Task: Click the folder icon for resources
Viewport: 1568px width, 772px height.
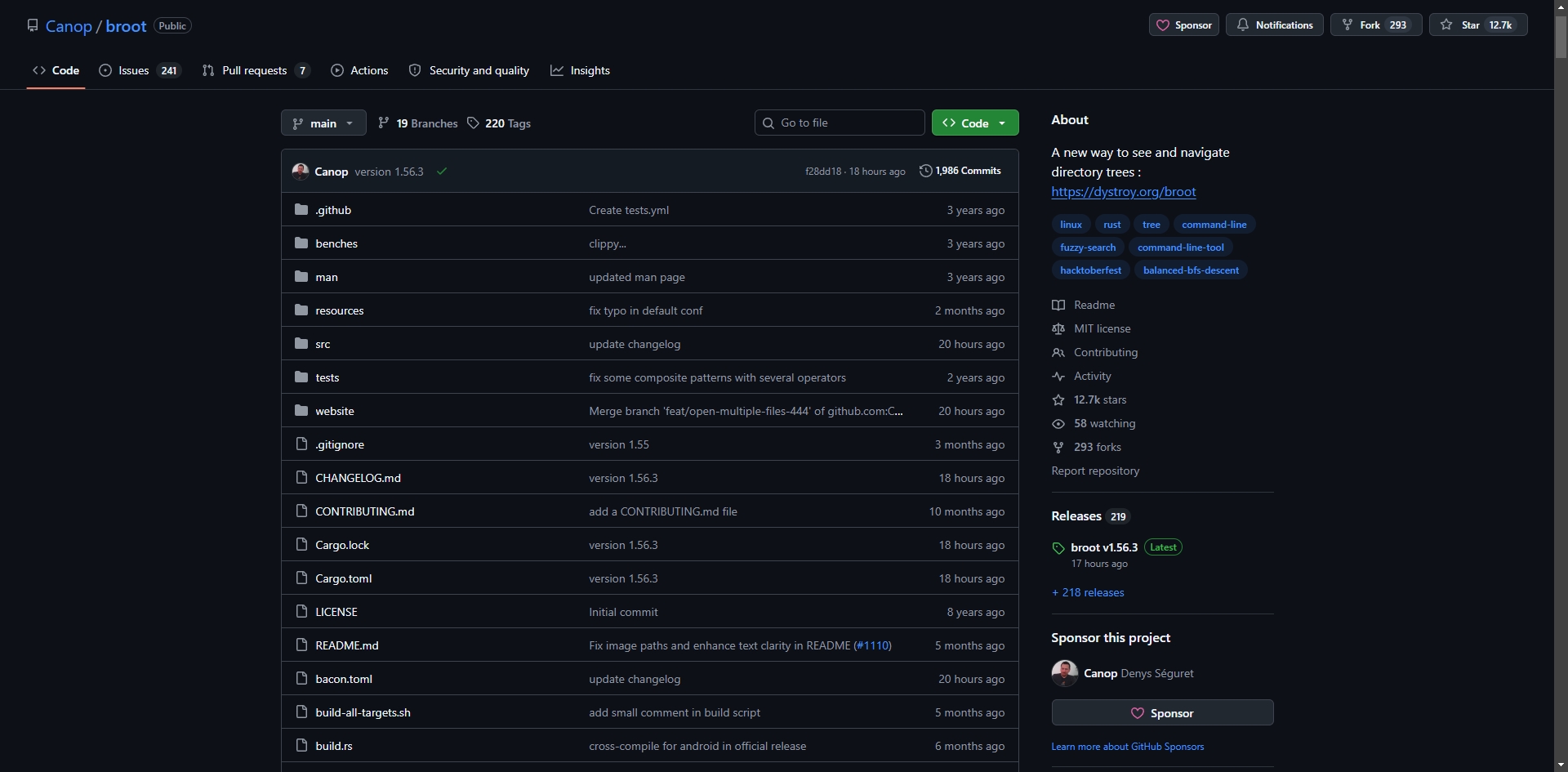Action: [301, 310]
